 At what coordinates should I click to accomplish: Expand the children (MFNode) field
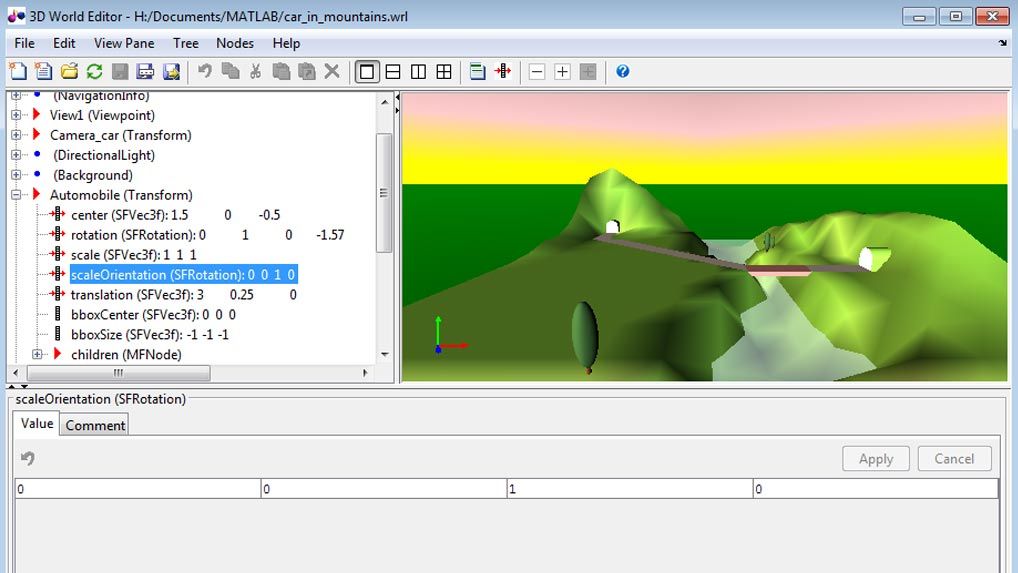pyautogui.click(x=37, y=354)
